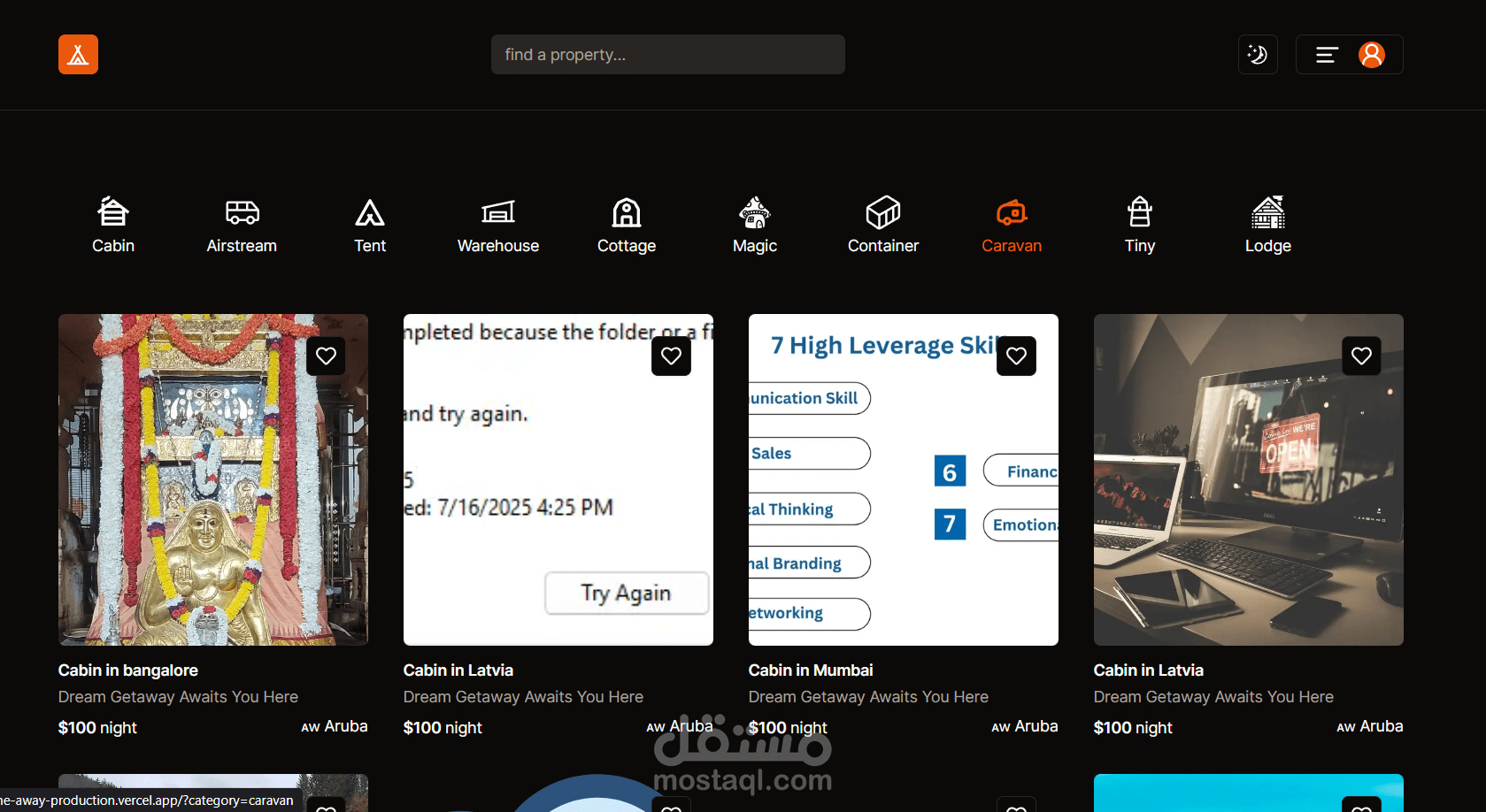
Task: Click the Cottage category label
Action: (627, 246)
